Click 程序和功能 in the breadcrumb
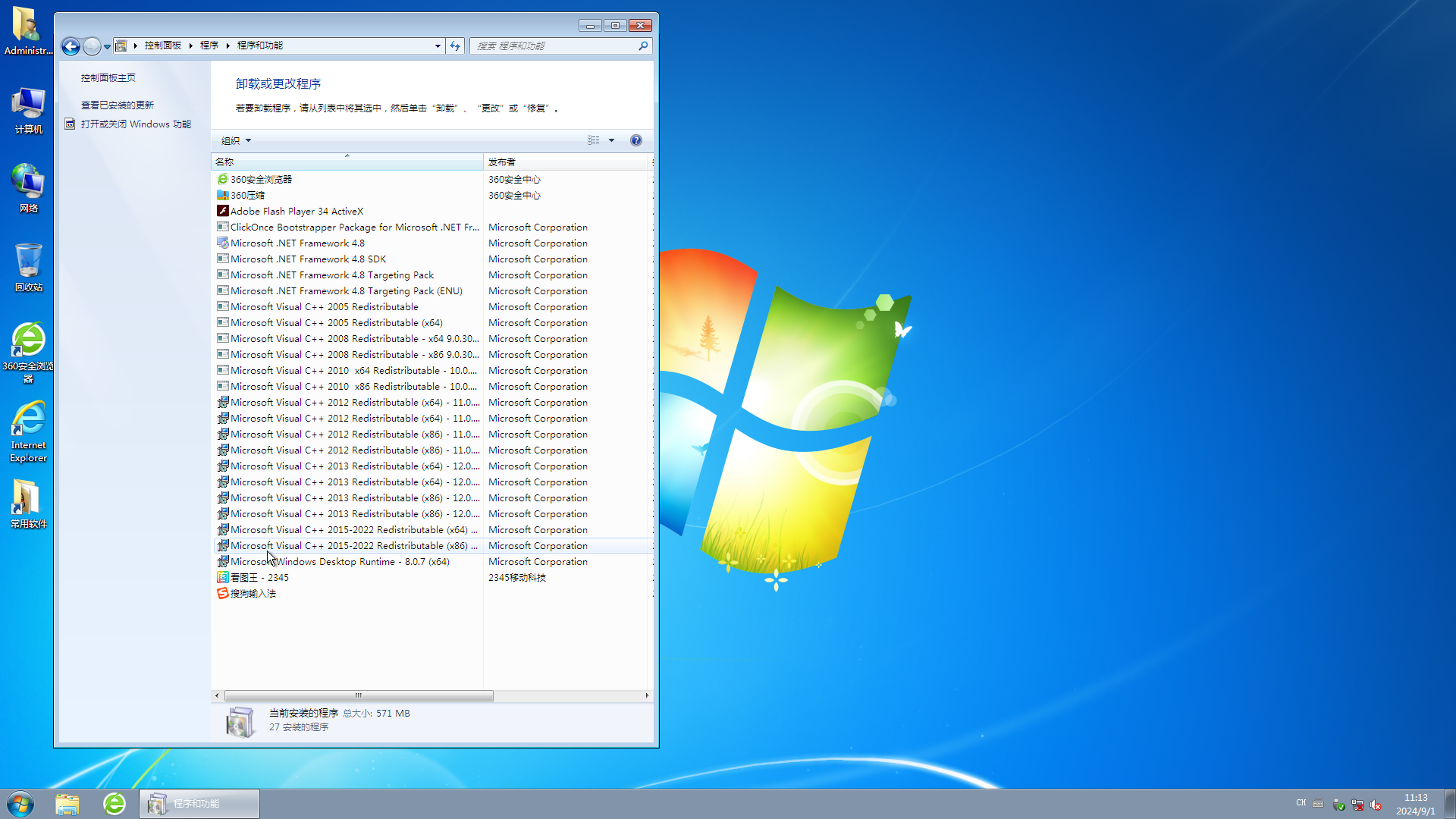 point(260,45)
